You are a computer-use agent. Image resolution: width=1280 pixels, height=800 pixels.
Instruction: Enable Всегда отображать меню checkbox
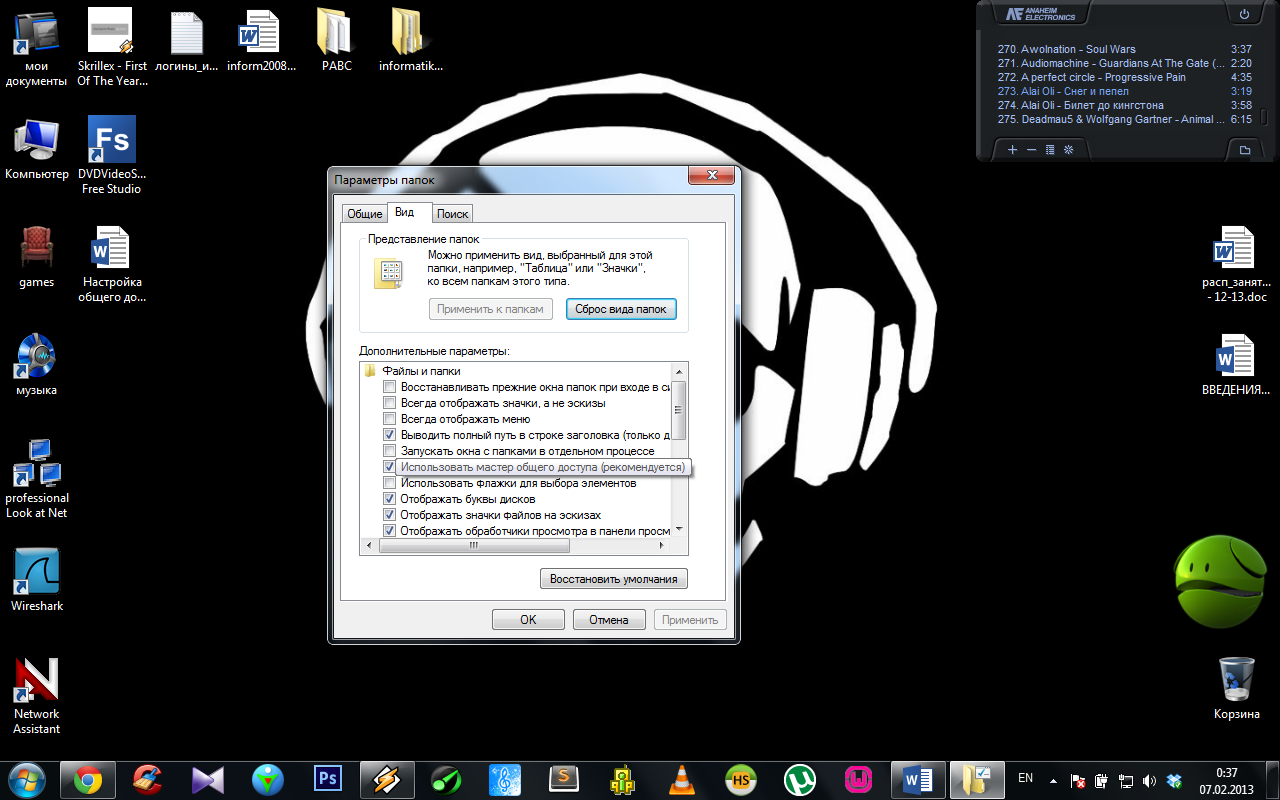tap(390, 419)
